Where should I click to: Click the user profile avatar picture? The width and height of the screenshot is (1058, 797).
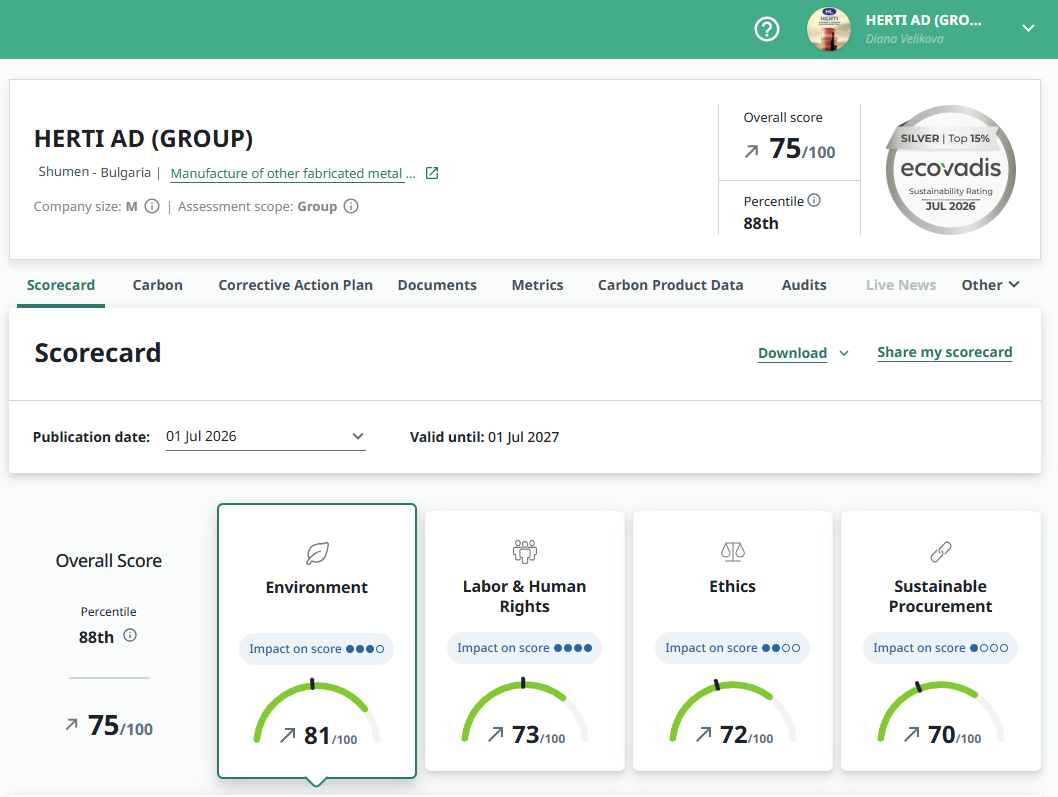click(x=829, y=29)
